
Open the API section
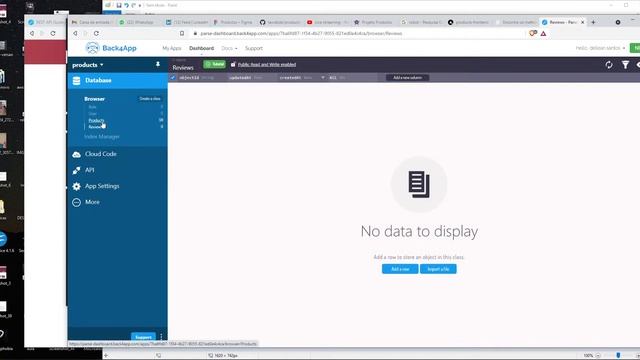[89, 170]
